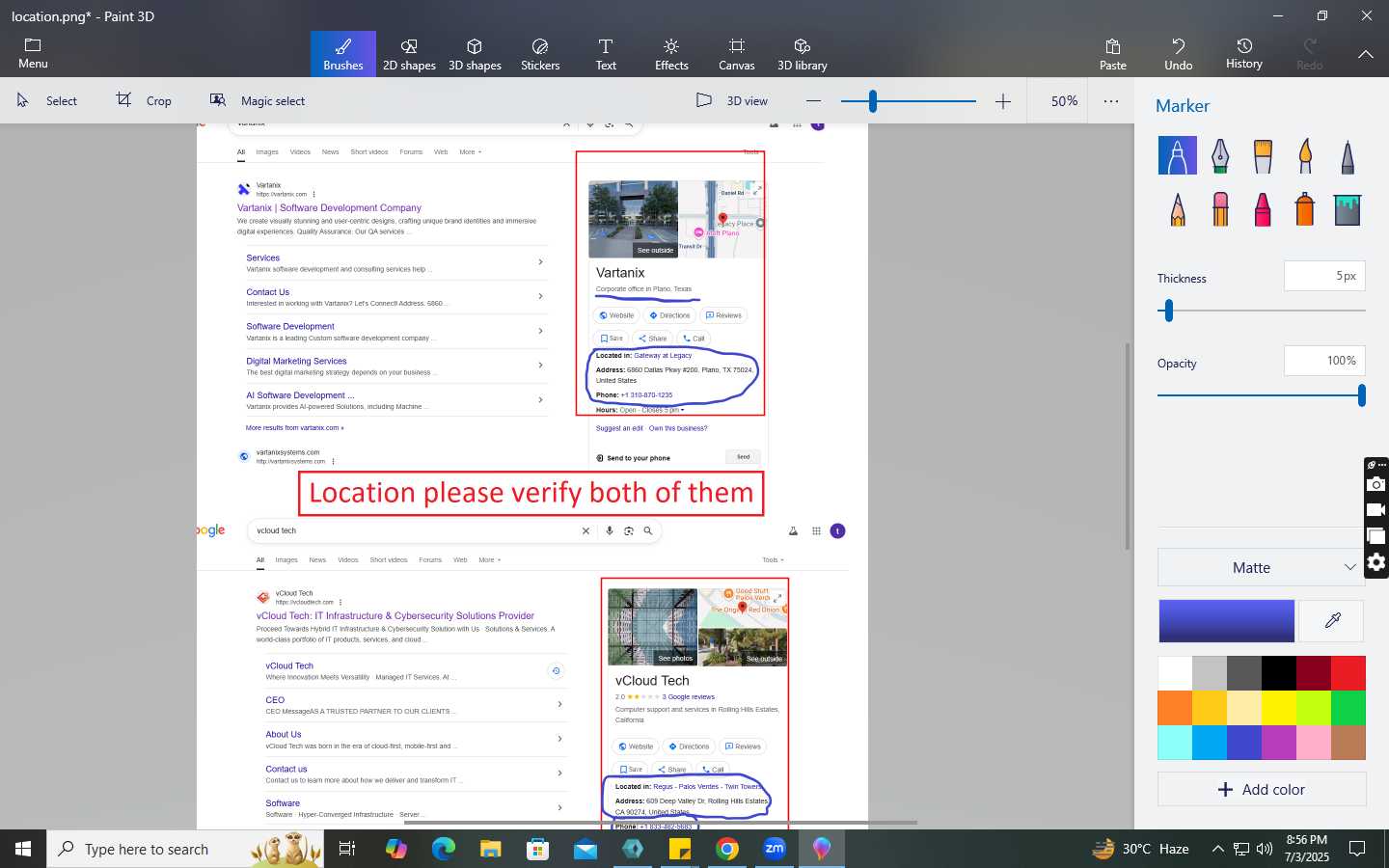
Task: Click the Game Bar record video icon
Action: (x=1376, y=510)
